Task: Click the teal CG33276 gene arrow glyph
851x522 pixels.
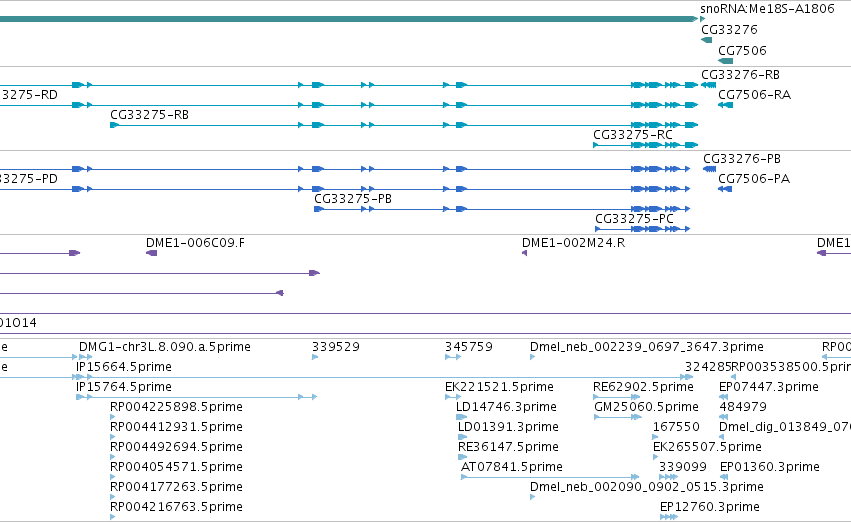Action: (706, 40)
